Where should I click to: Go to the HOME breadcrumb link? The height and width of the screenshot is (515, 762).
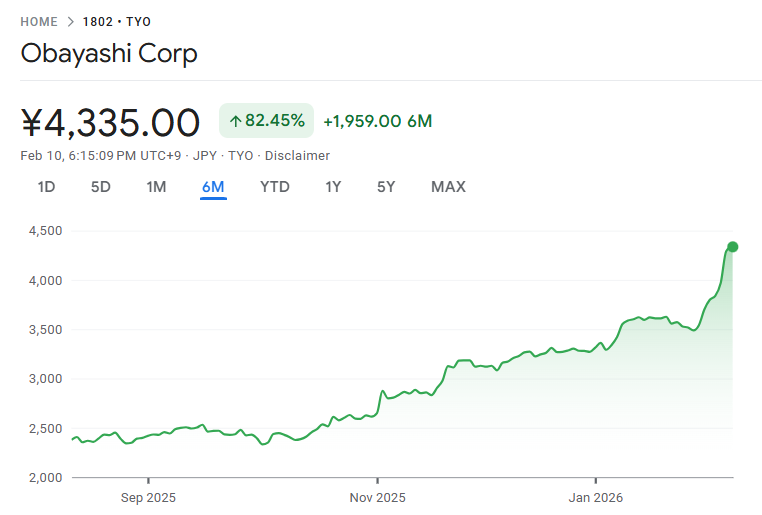39,22
